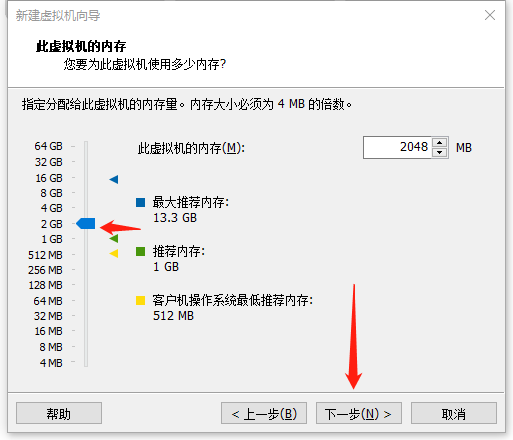Click the 13.3 GB max recommended value

pos(175,218)
